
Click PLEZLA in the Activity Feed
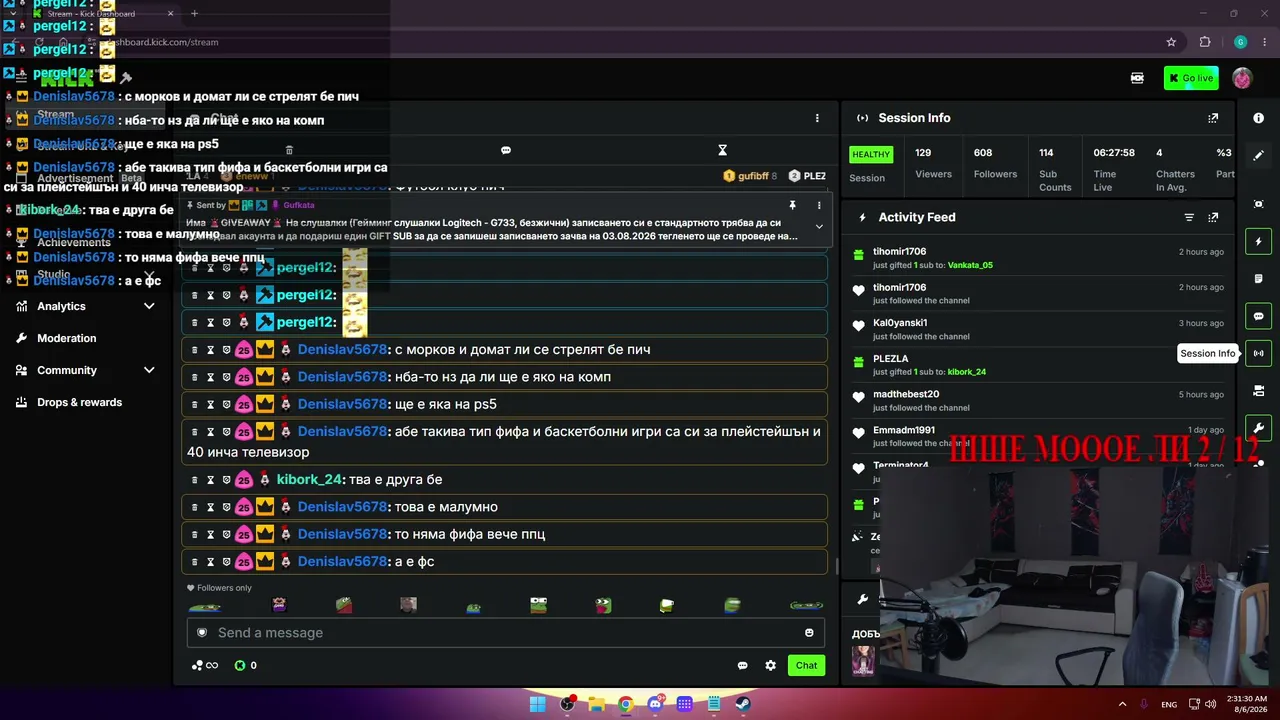(891, 358)
